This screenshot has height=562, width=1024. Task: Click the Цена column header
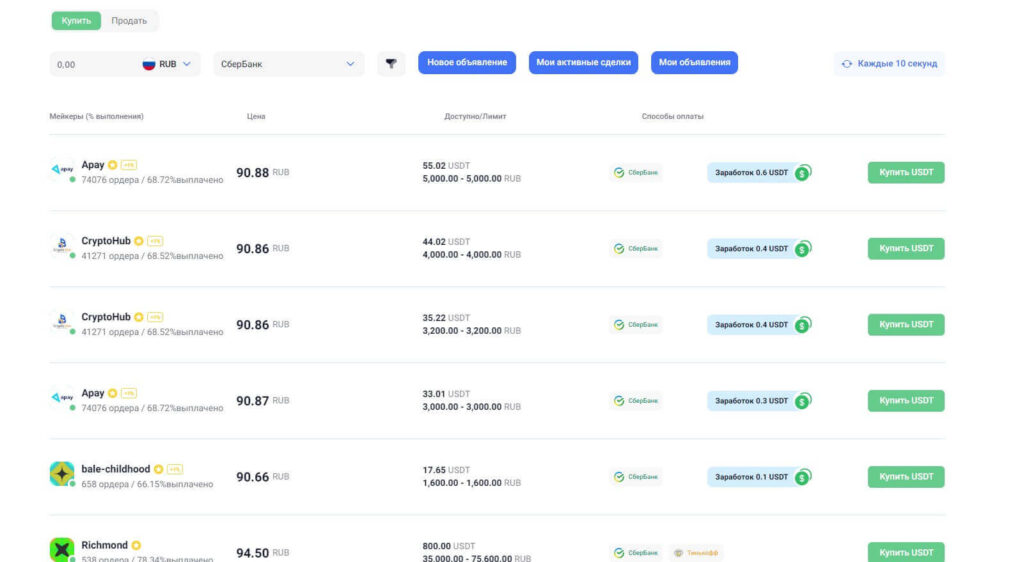pyautogui.click(x=256, y=116)
